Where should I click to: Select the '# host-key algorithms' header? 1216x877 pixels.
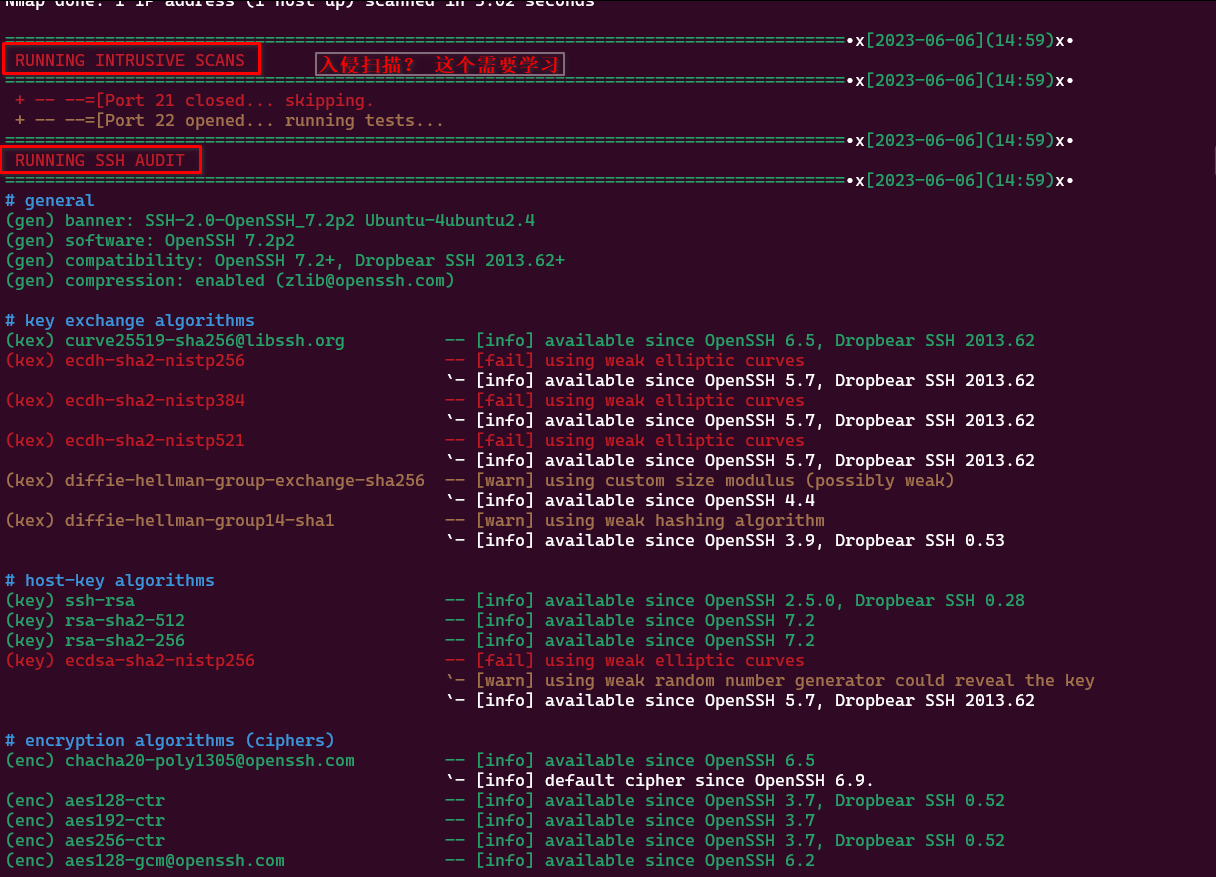coord(109,580)
